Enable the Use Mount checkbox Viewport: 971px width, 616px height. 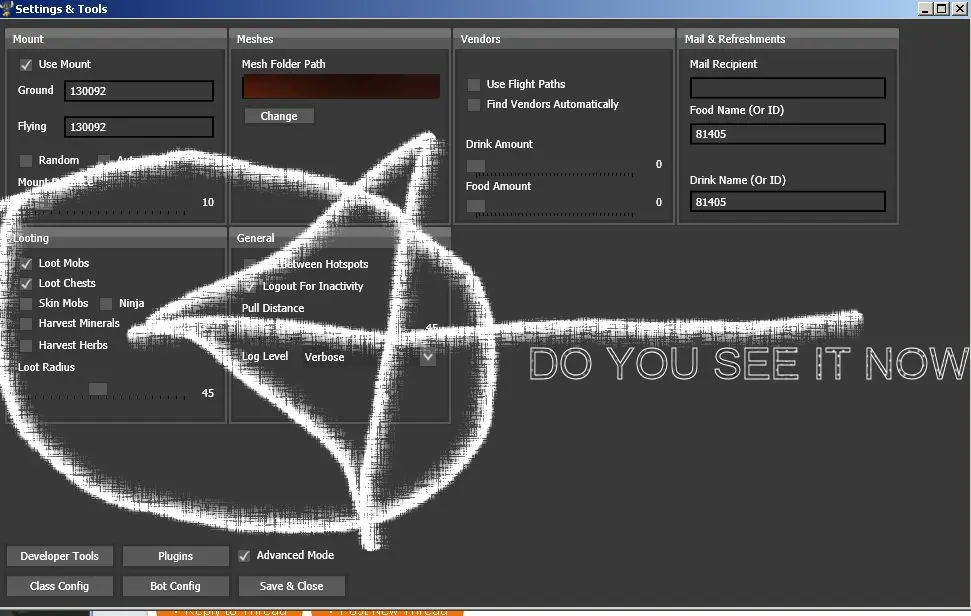click(26, 65)
